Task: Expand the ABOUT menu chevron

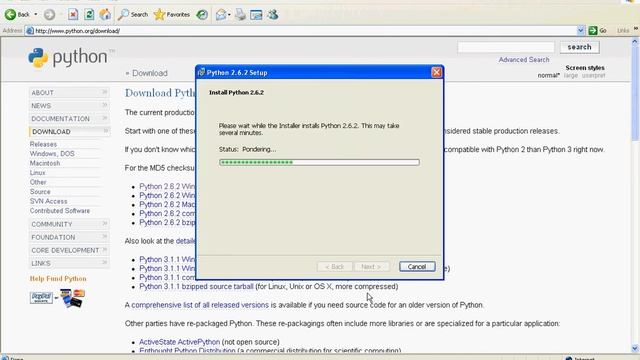Action: (104, 92)
